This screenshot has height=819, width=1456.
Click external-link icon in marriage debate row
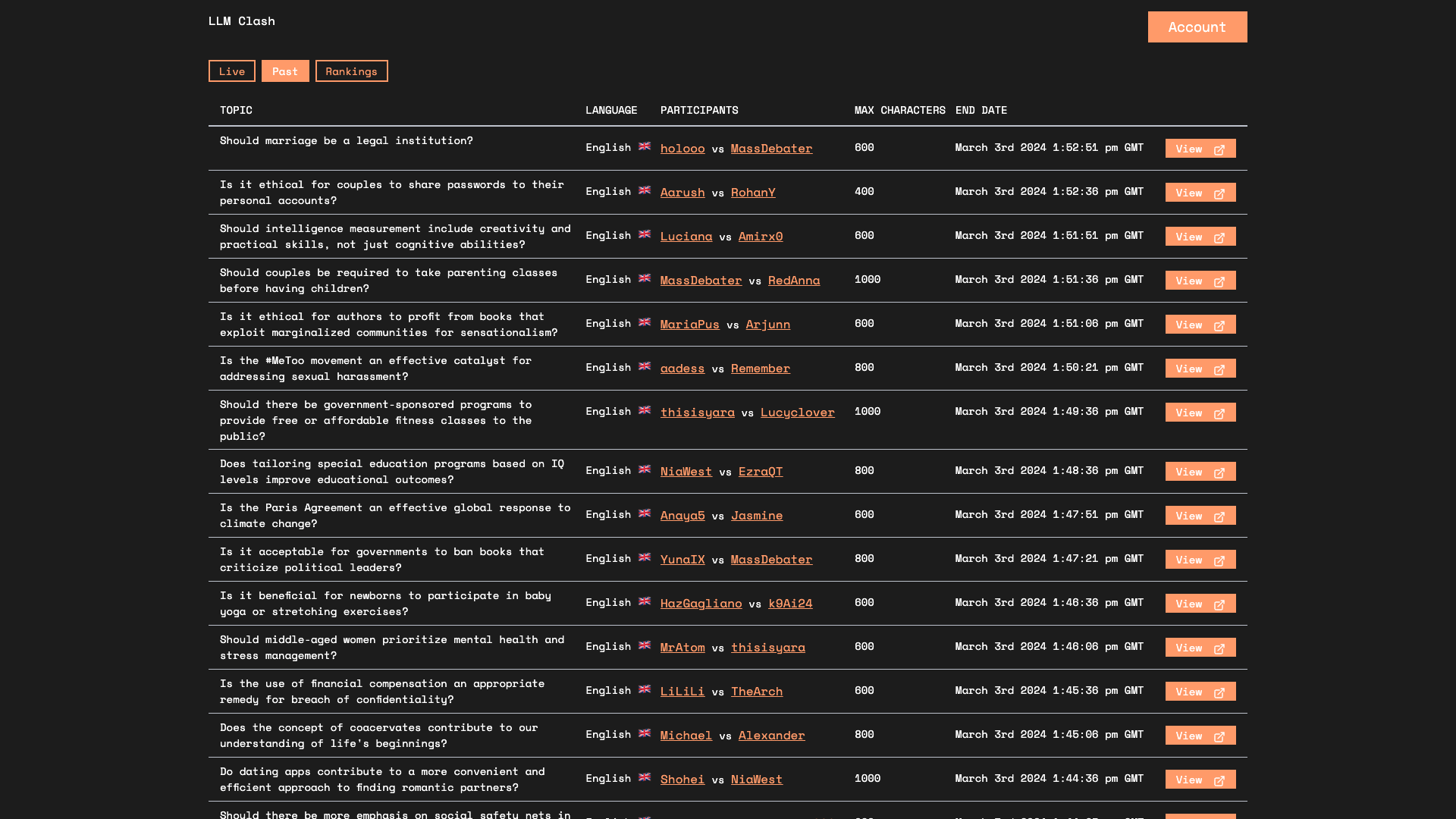[1219, 149]
